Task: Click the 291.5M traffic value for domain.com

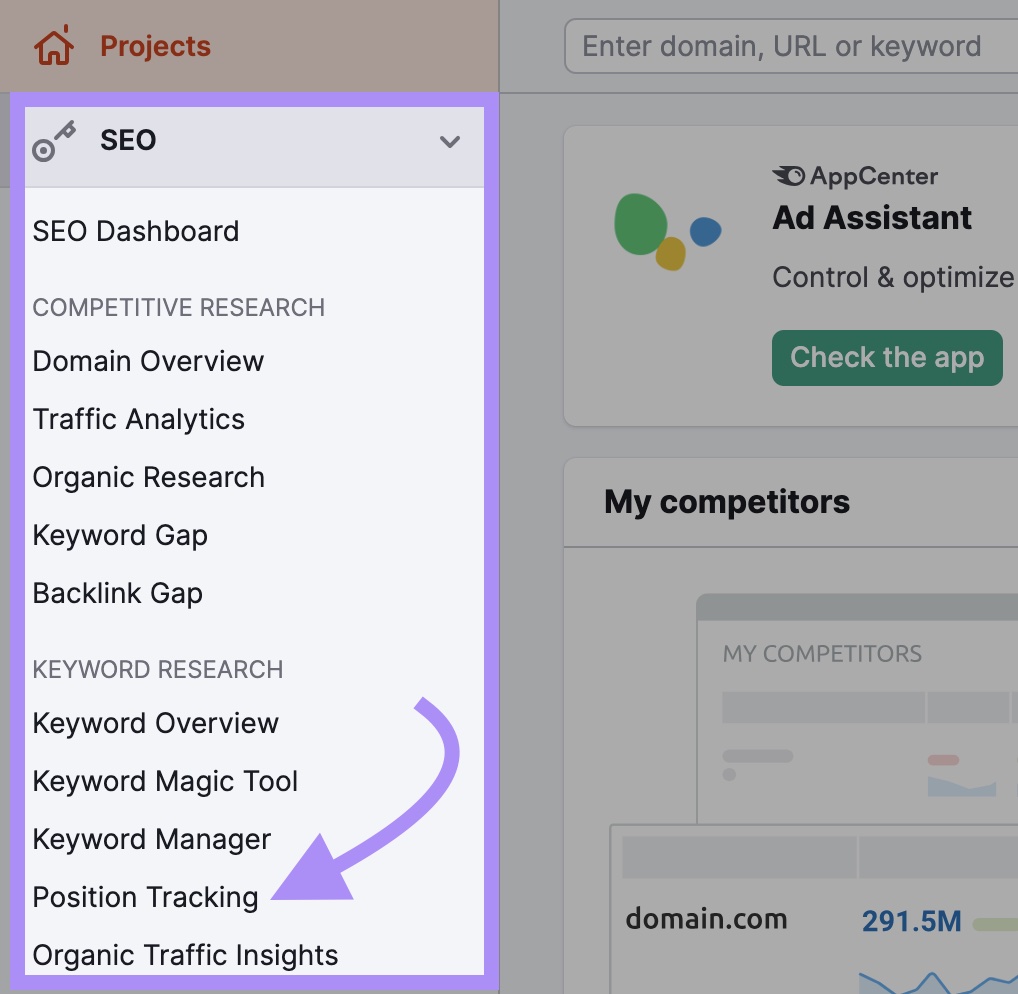Action: tap(911, 921)
